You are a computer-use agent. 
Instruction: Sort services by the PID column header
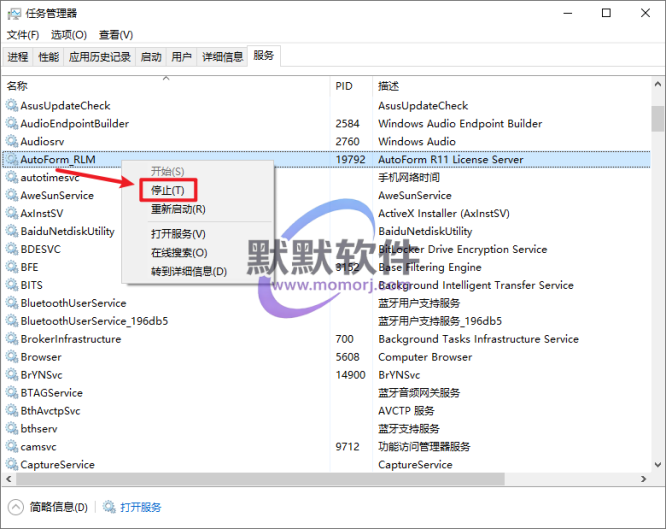[x=344, y=86]
